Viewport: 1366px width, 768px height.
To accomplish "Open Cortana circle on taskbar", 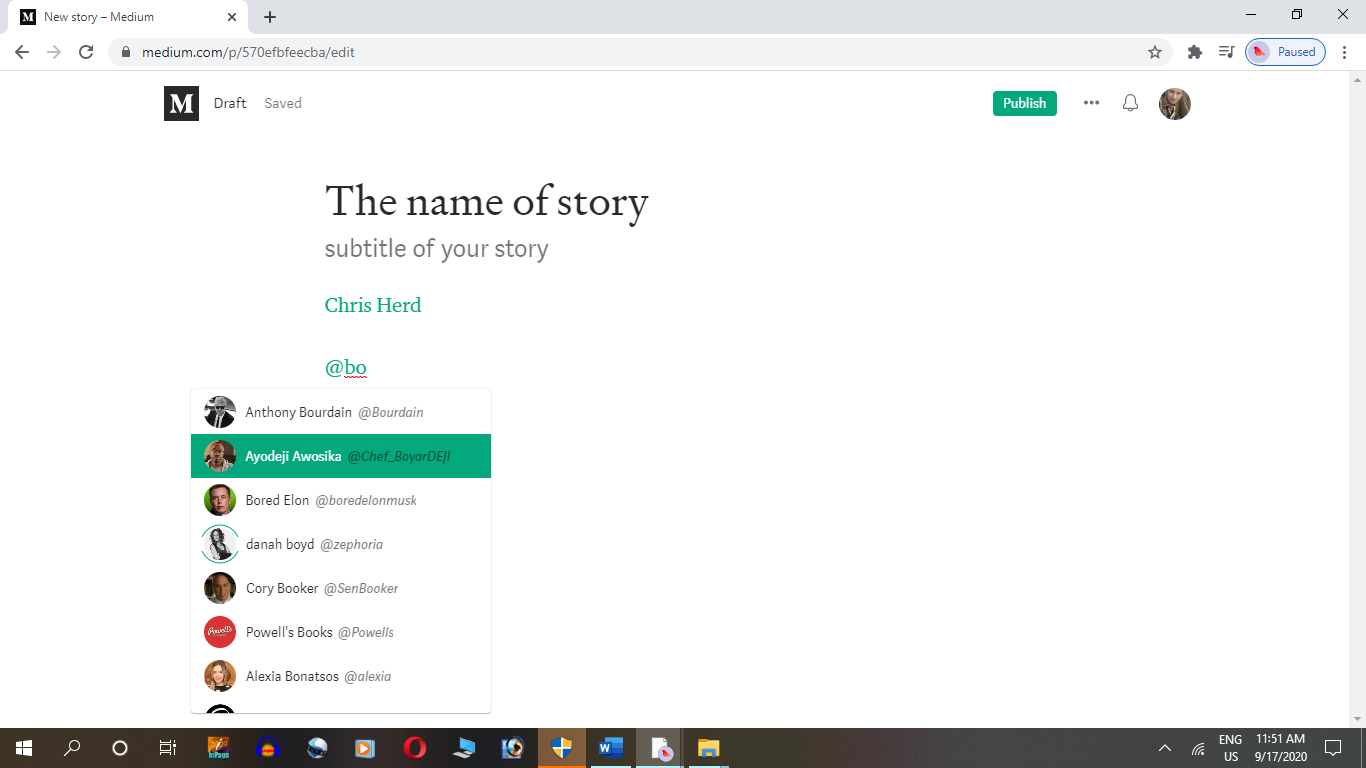I will (120, 748).
